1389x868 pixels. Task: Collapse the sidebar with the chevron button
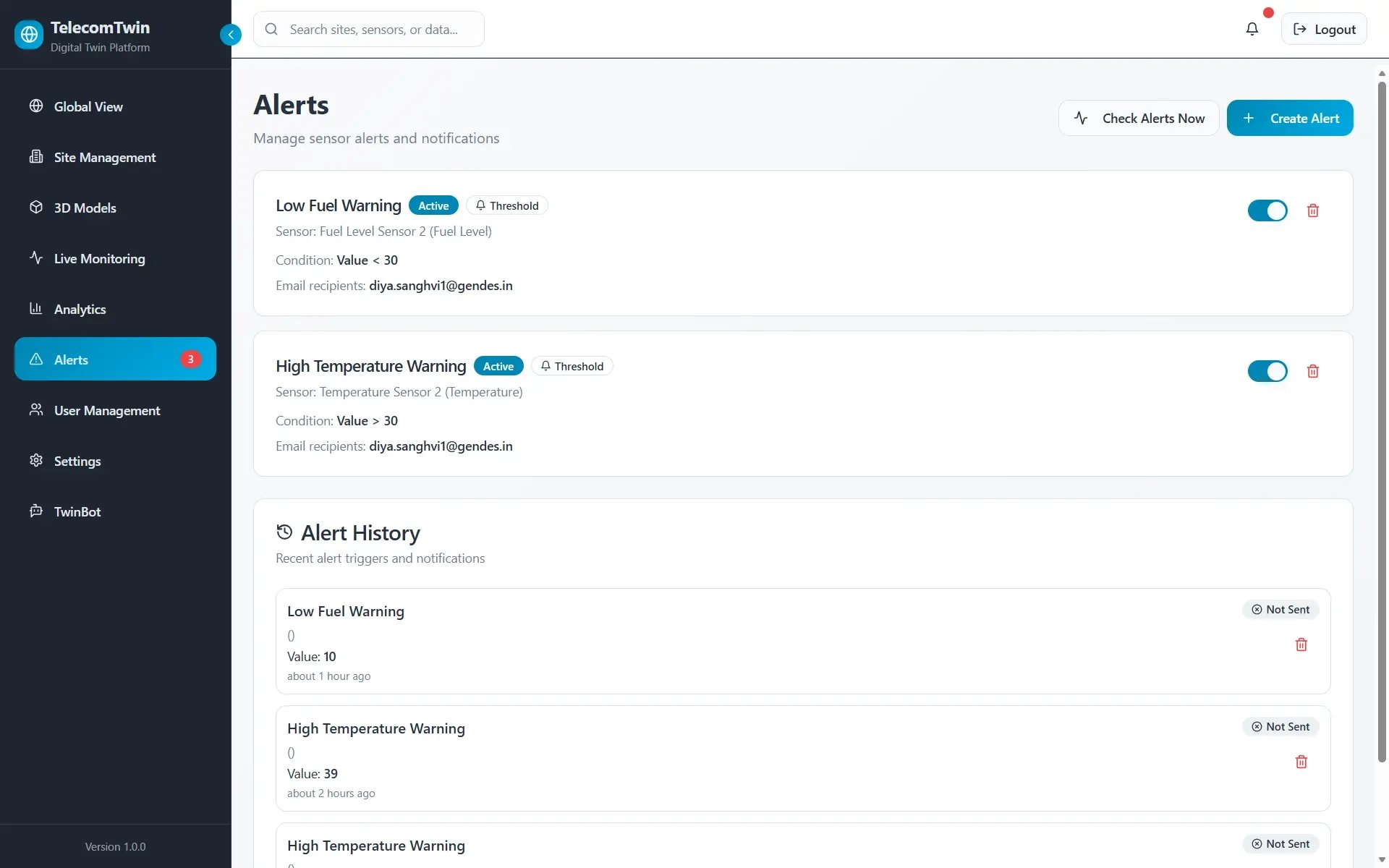click(230, 34)
